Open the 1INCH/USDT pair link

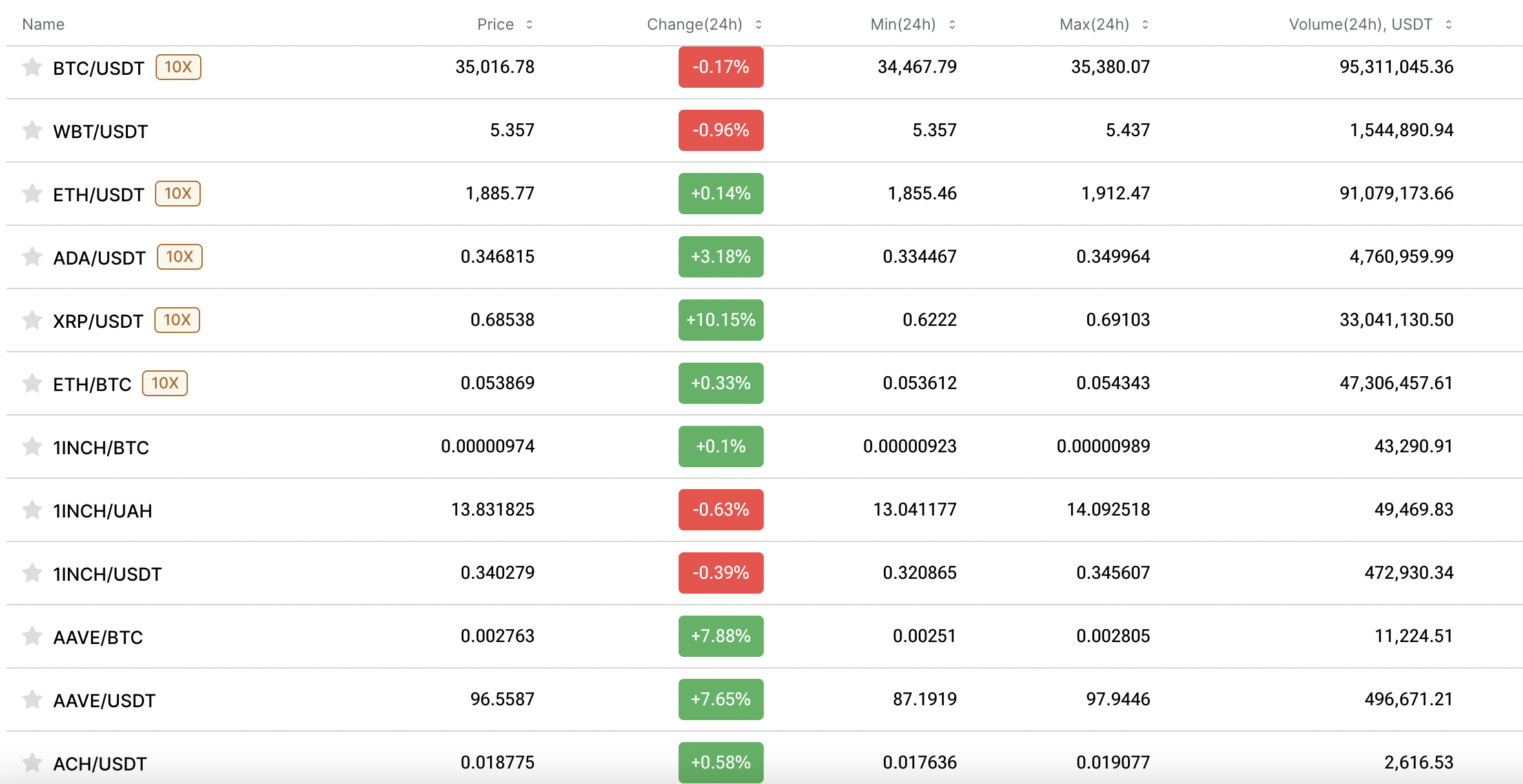click(107, 574)
